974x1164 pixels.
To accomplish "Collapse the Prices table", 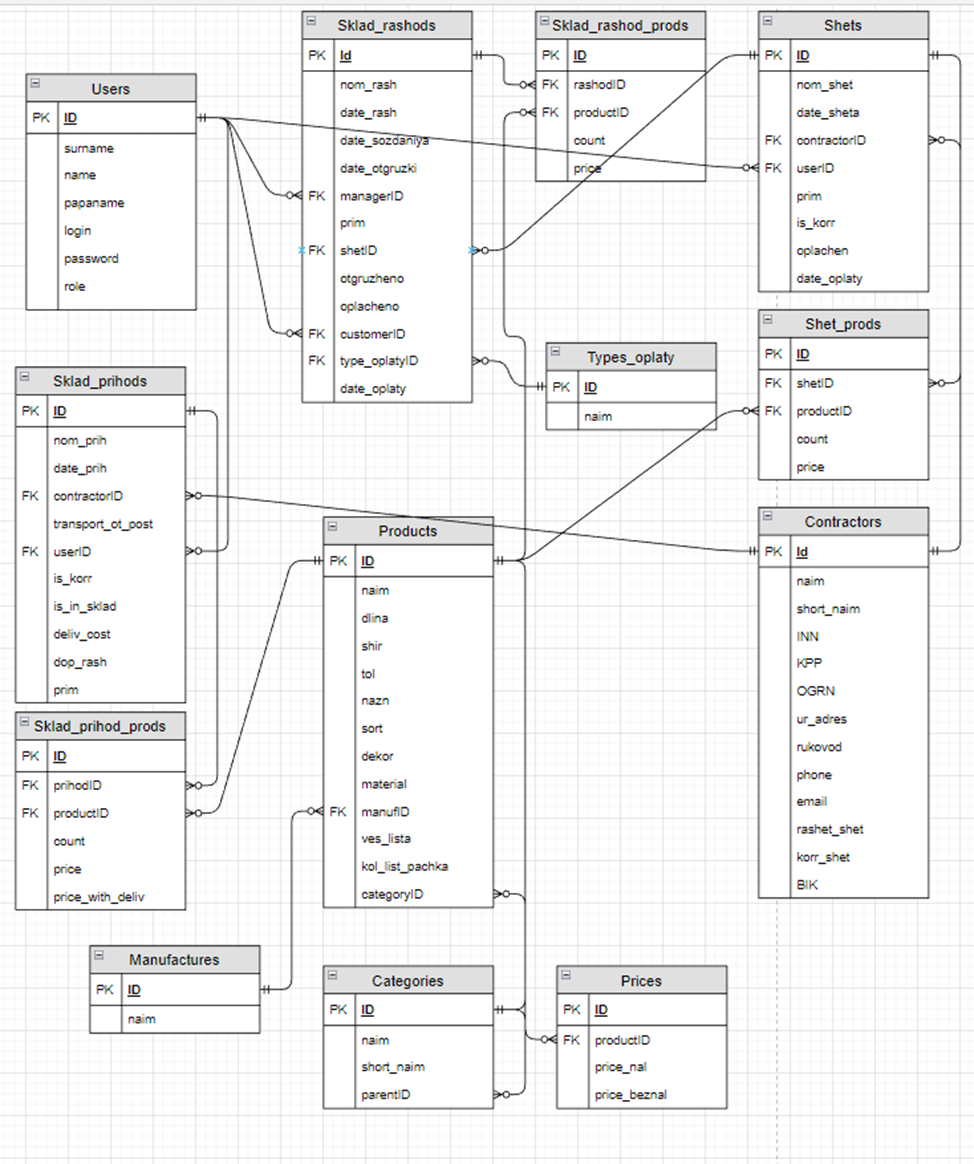I will point(566,975).
